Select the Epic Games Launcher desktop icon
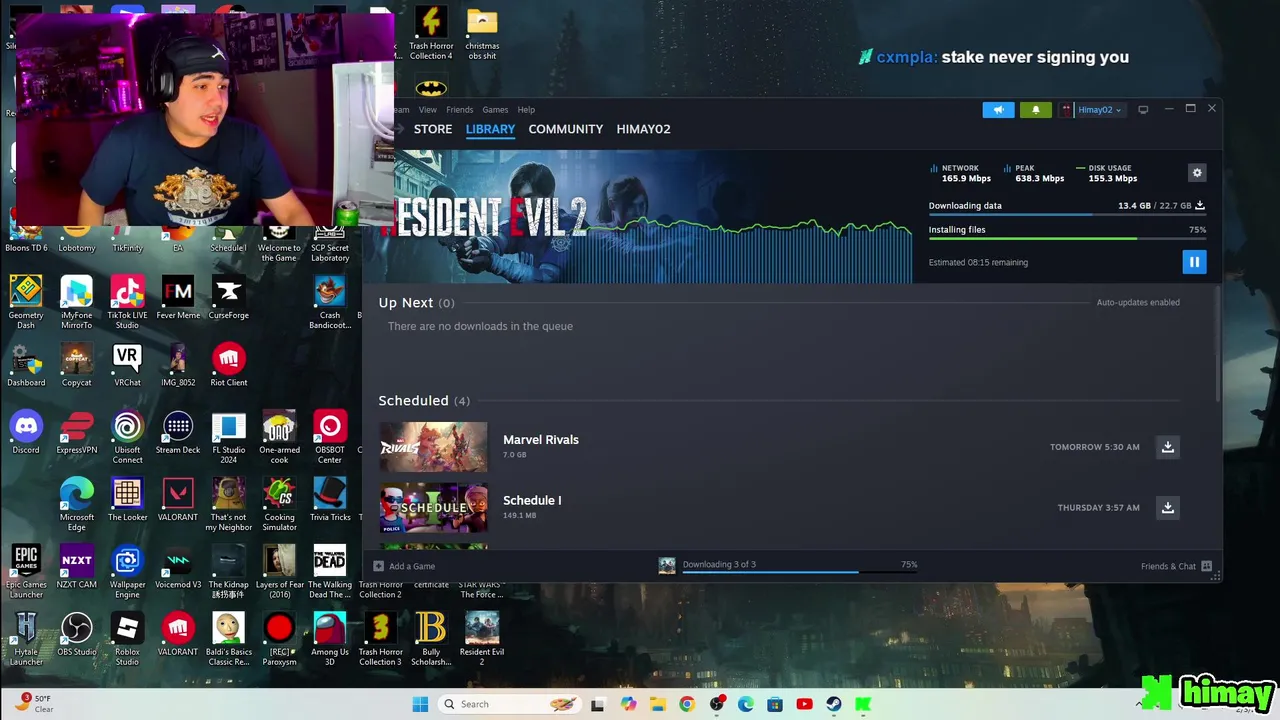 pos(26,572)
